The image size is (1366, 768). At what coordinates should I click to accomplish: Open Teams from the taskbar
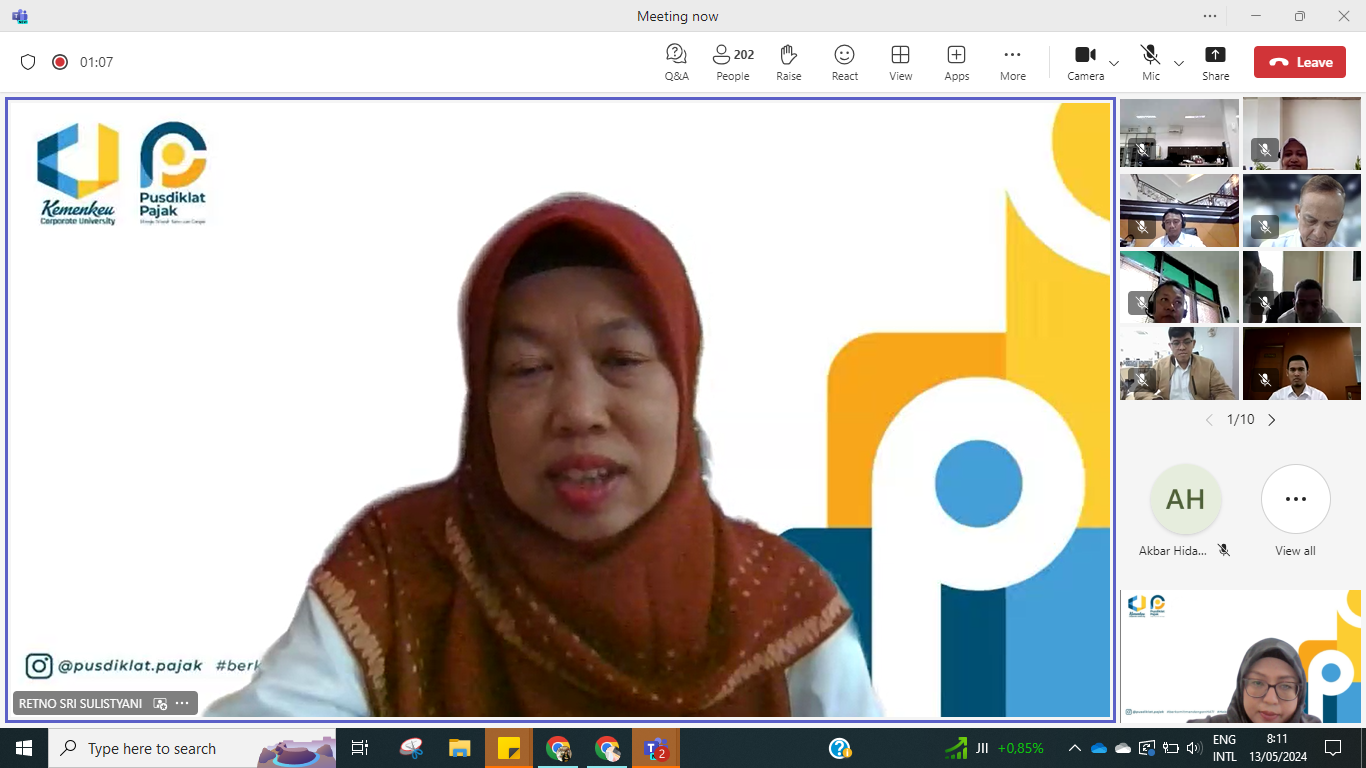click(x=656, y=747)
